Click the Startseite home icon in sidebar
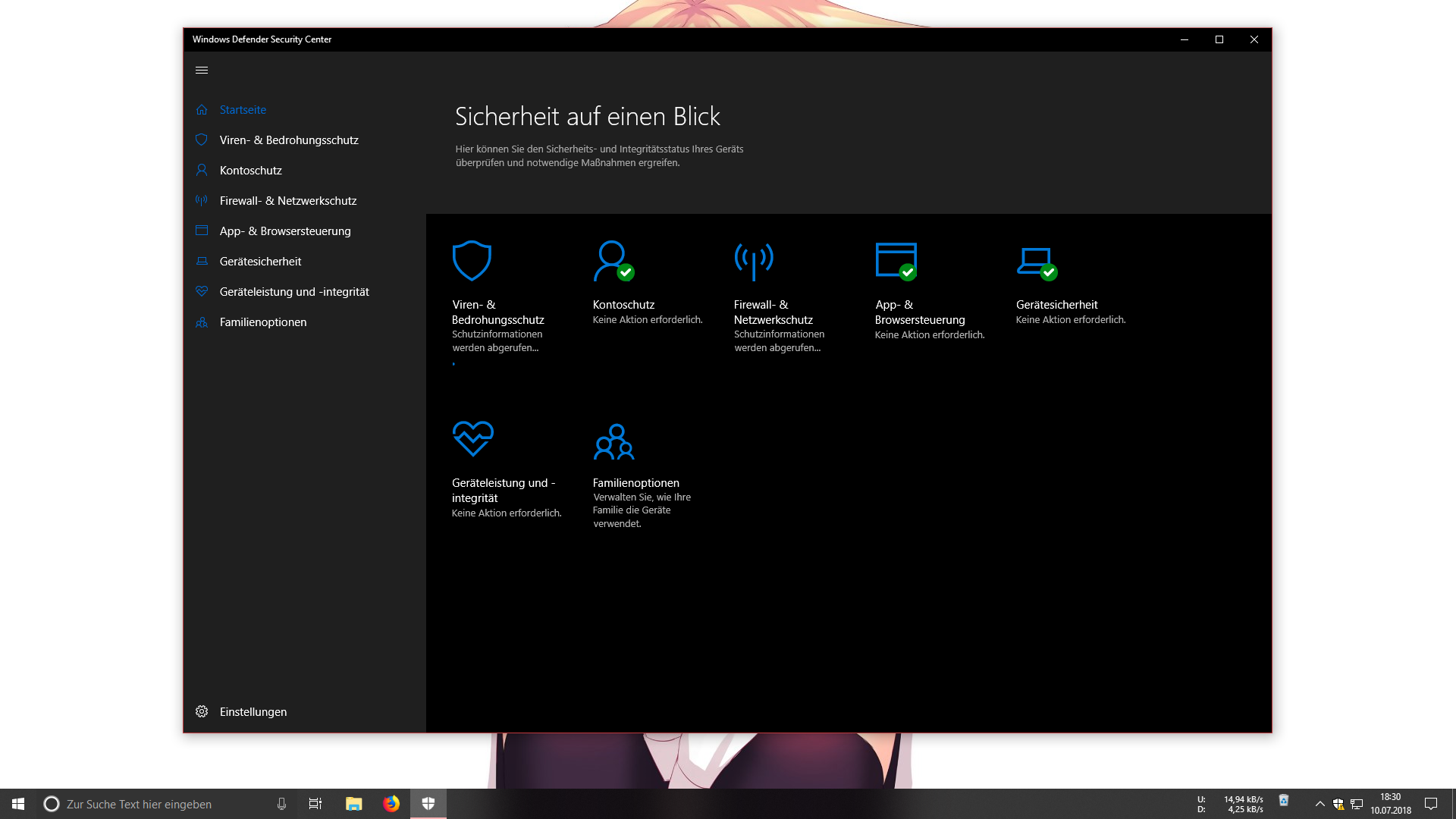This screenshot has width=1456, height=819. coord(202,109)
